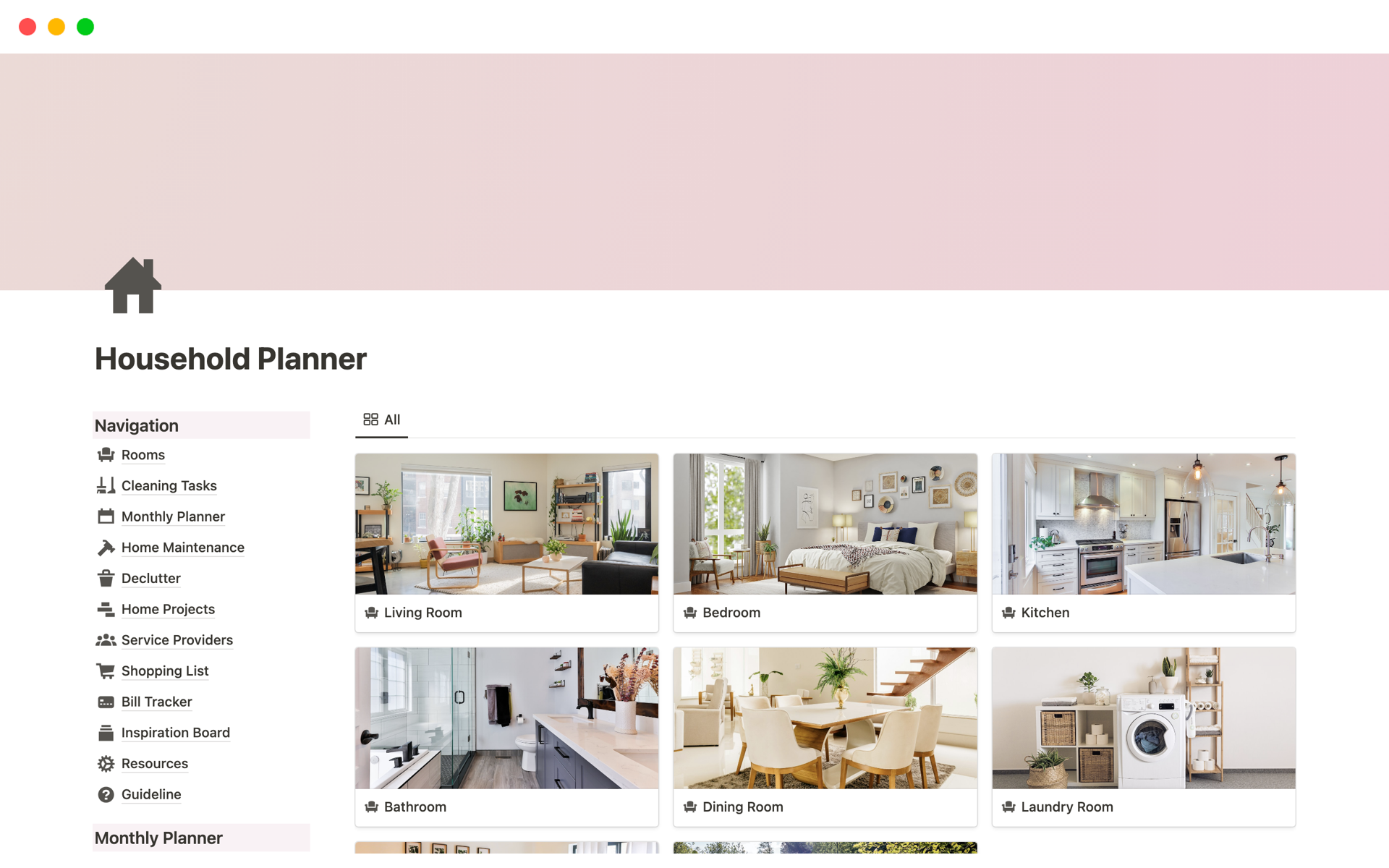Expand the Monthly Planner section
1389x868 pixels.
pyautogui.click(x=158, y=838)
